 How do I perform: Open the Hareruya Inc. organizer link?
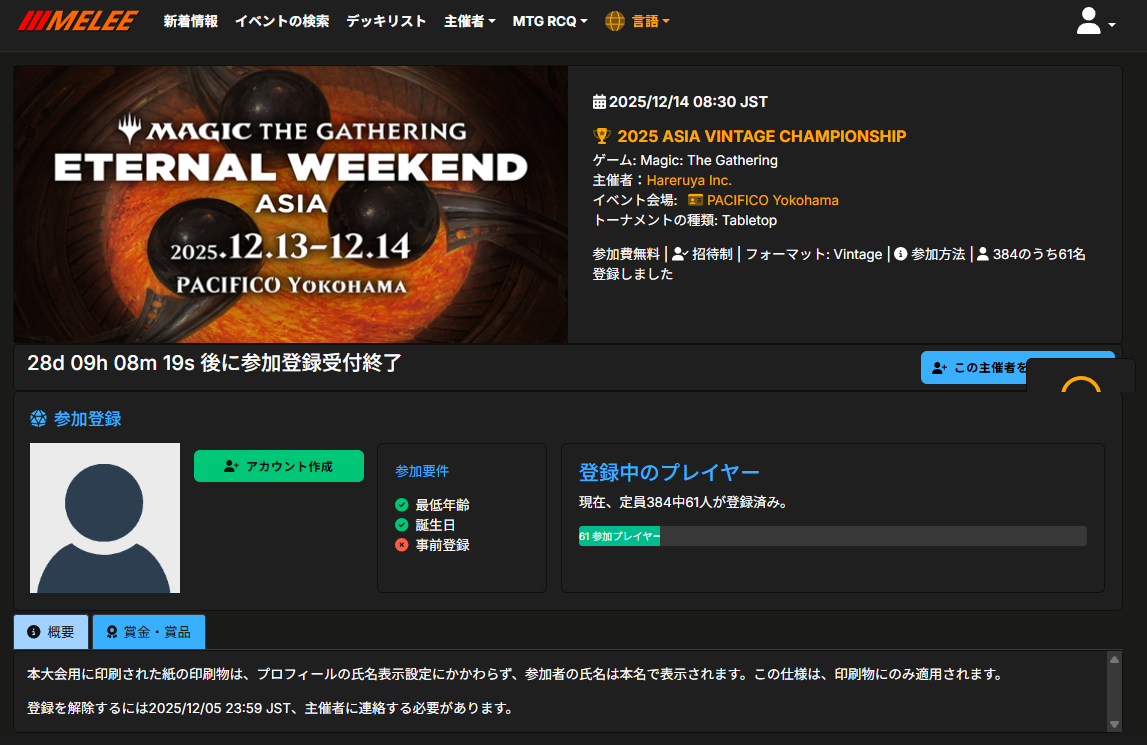click(689, 180)
